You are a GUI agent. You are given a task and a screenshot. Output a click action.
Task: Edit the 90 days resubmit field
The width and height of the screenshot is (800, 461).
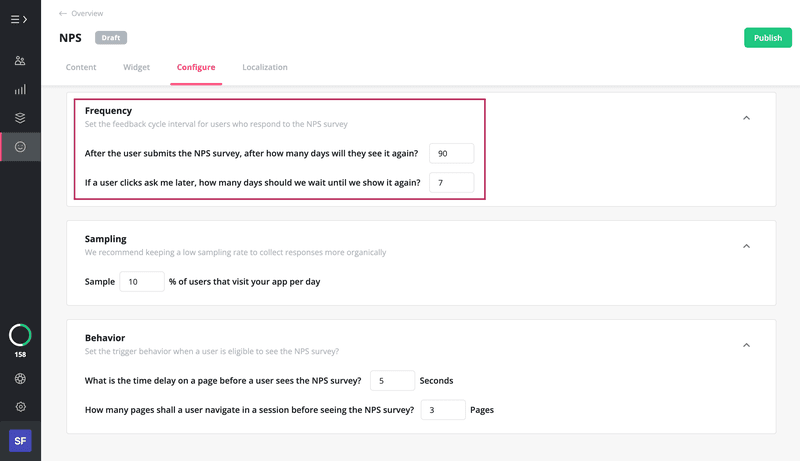452,153
